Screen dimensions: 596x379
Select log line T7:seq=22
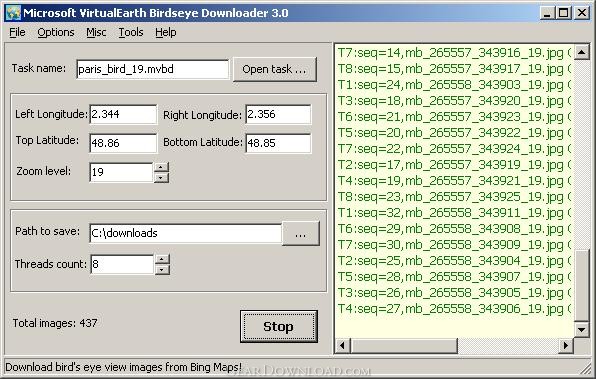(454, 148)
